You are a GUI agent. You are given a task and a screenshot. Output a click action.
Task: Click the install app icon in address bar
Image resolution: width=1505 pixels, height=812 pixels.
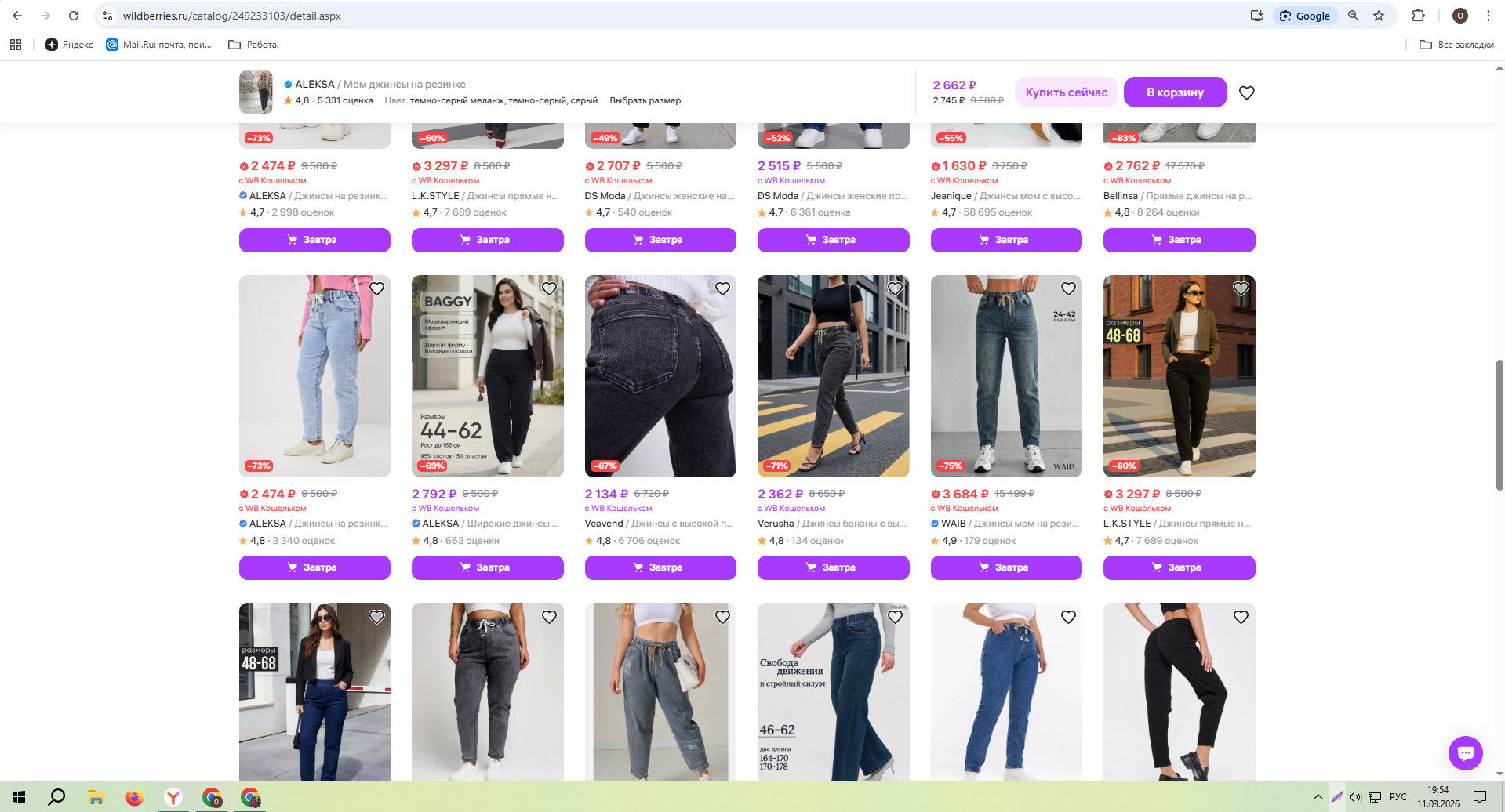click(x=1257, y=16)
